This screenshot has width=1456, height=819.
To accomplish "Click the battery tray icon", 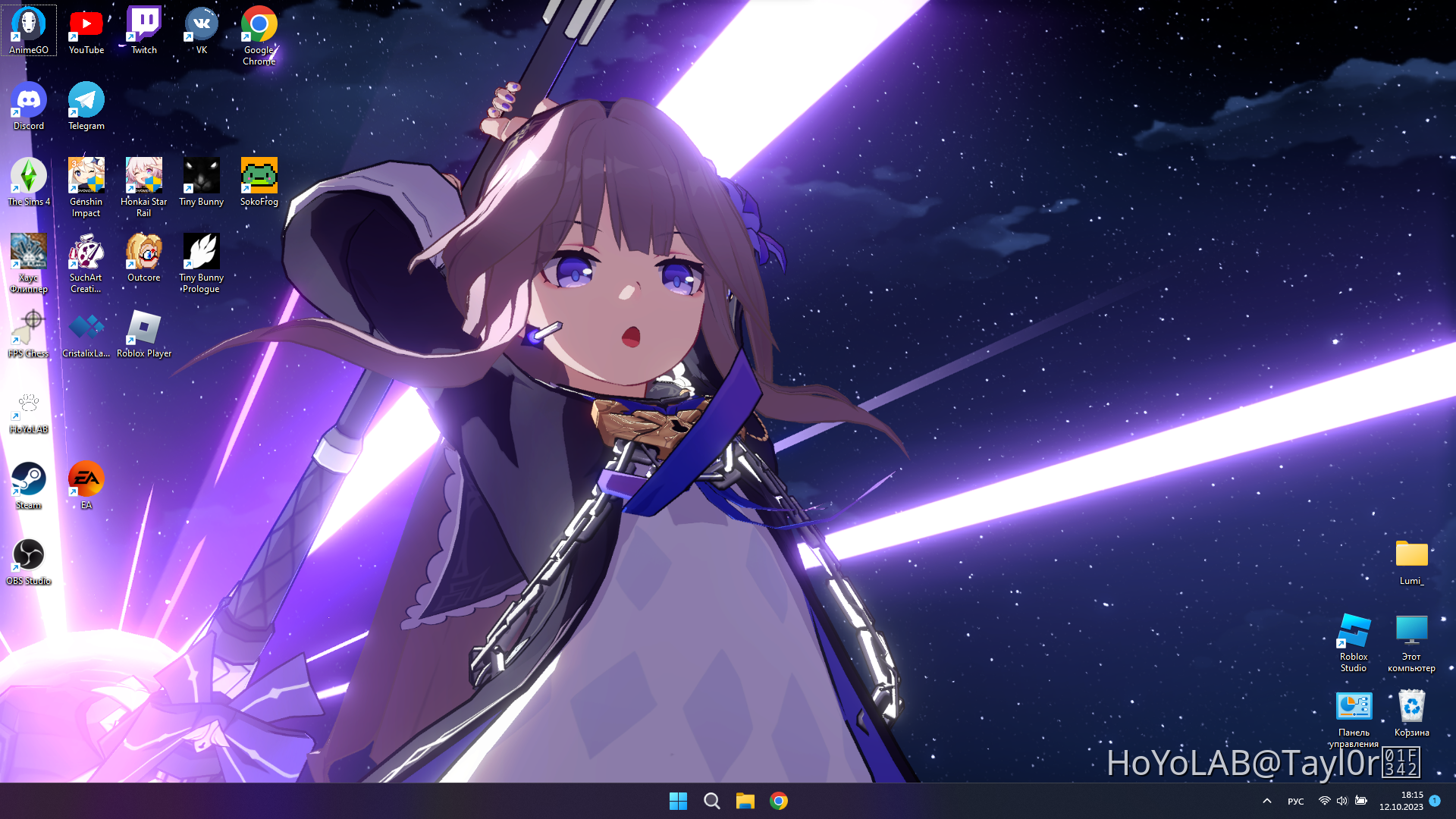I will [1361, 801].
